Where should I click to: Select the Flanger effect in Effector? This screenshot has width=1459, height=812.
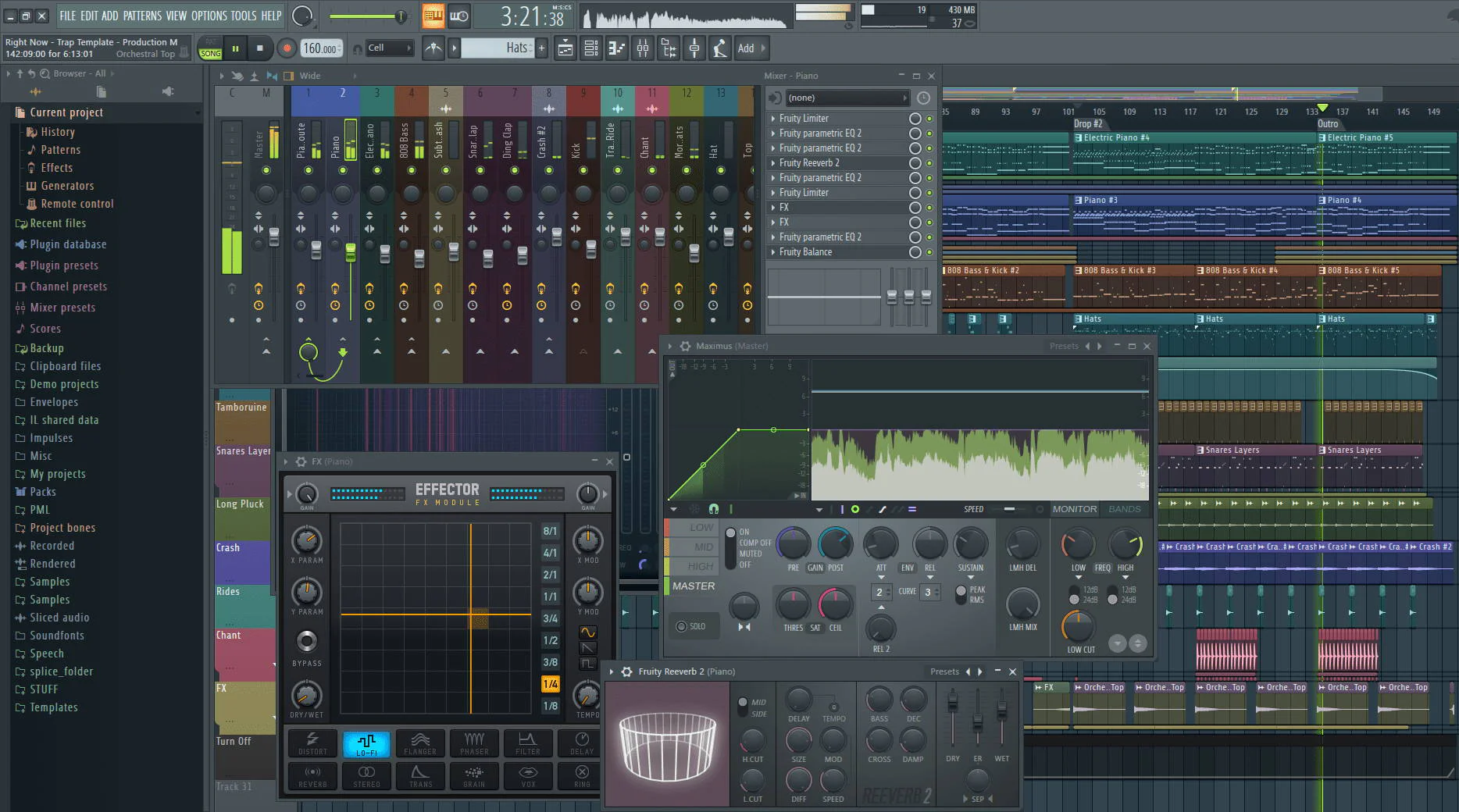click(420, 743)
